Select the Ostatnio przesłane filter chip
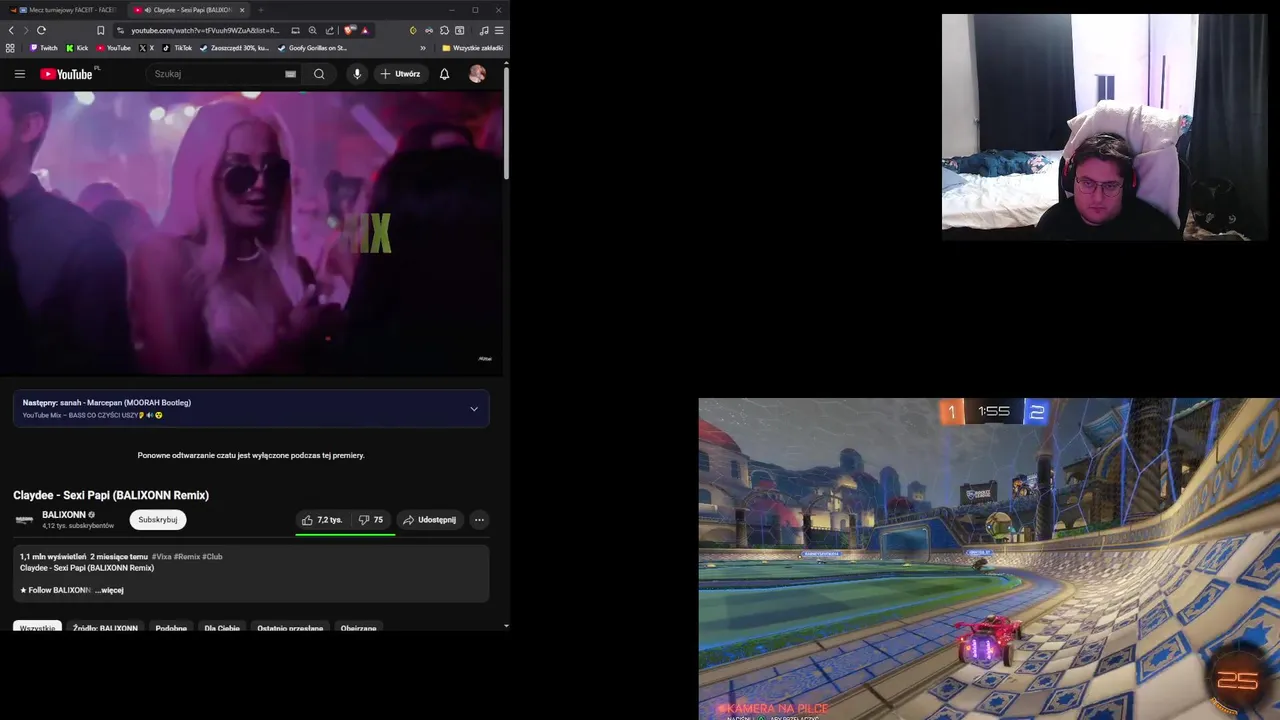 290,628
